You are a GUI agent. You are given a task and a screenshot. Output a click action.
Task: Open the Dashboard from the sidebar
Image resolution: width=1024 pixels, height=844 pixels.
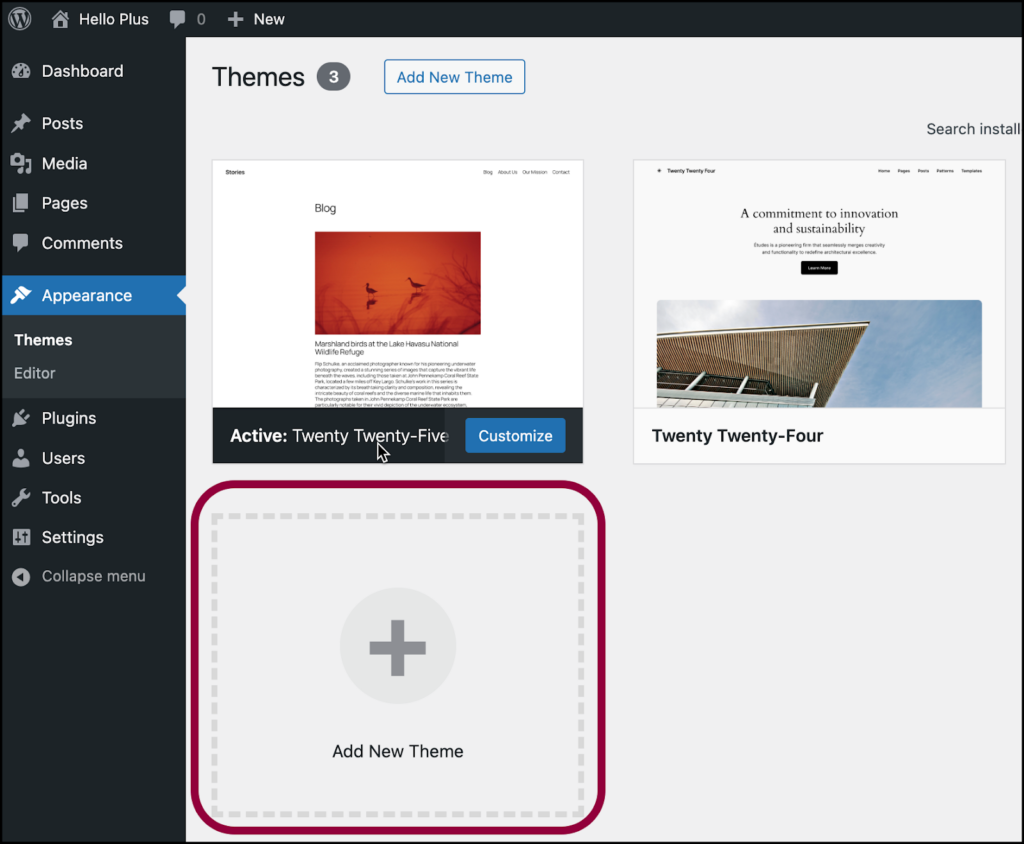(x=22, y=71)
